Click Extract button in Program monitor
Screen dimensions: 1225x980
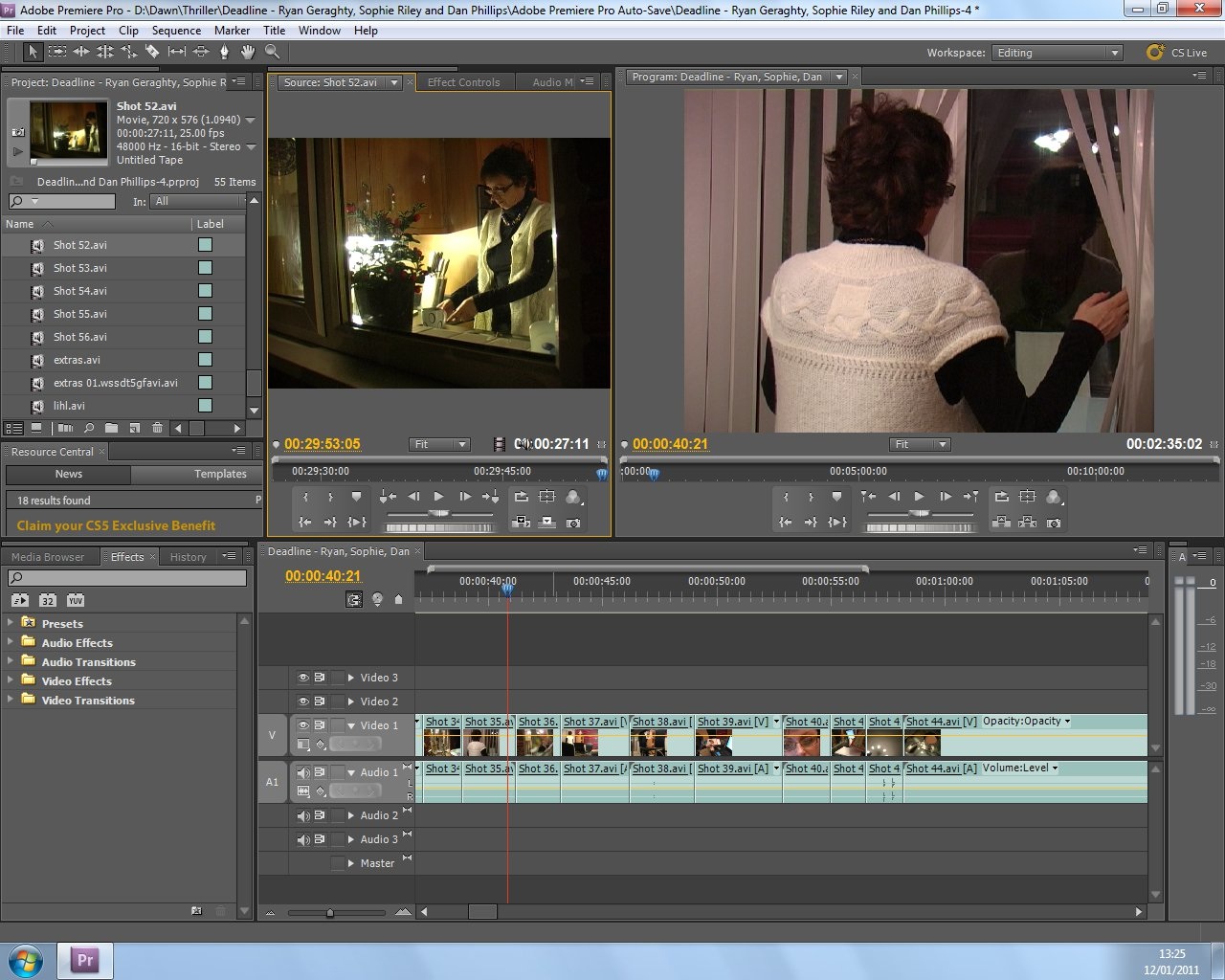pyautogui.click(x=1028, y=523)
